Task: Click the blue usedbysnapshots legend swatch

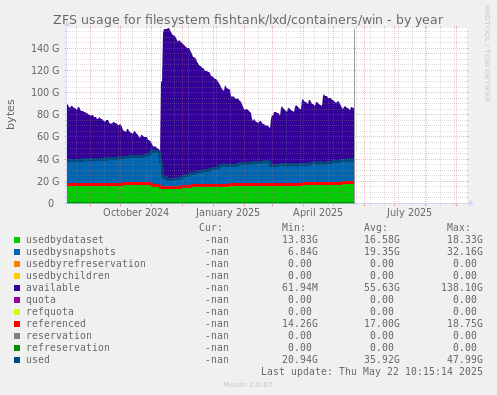Action: (17, 252)
